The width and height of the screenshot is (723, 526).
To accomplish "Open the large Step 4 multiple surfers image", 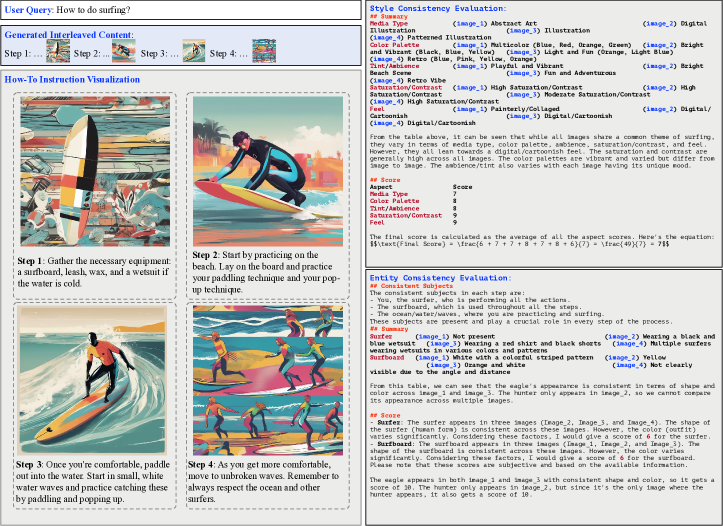I will click(268, 380).
